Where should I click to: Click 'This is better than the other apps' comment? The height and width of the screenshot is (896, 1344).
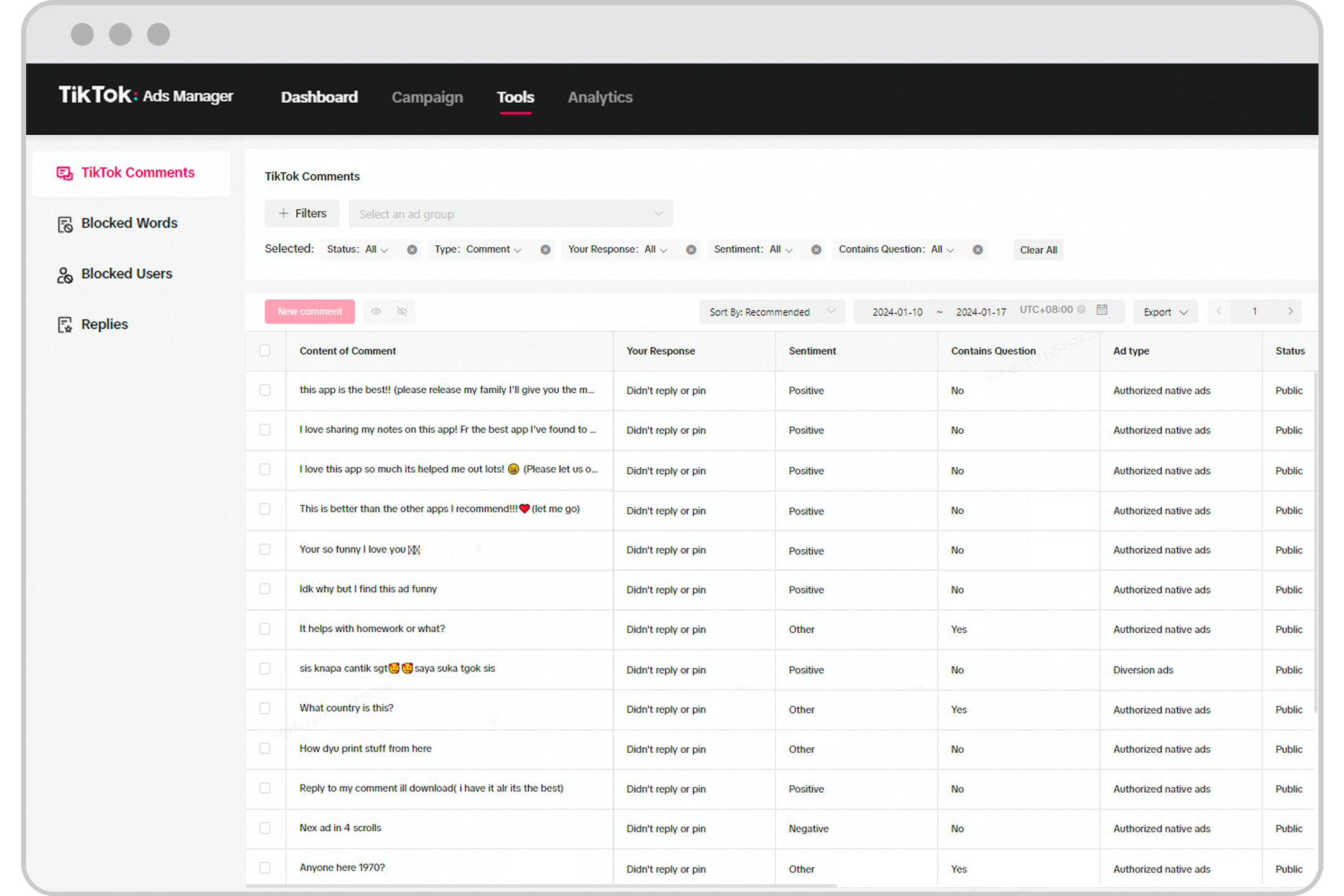pos(439,509)
